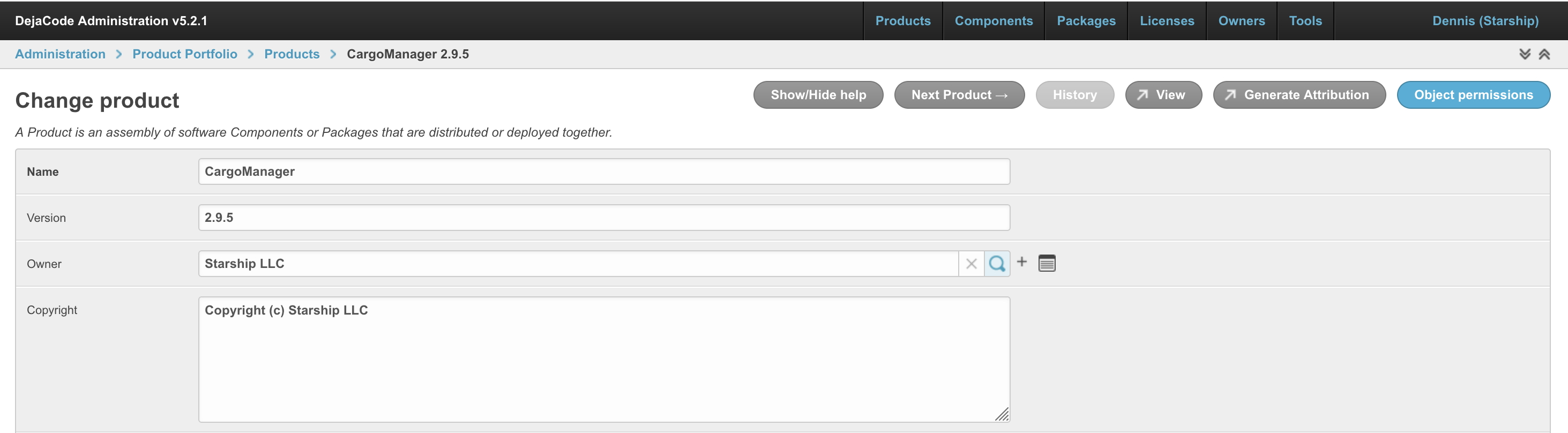
Task: Open the Products menu in top bar
Action: 902,21
